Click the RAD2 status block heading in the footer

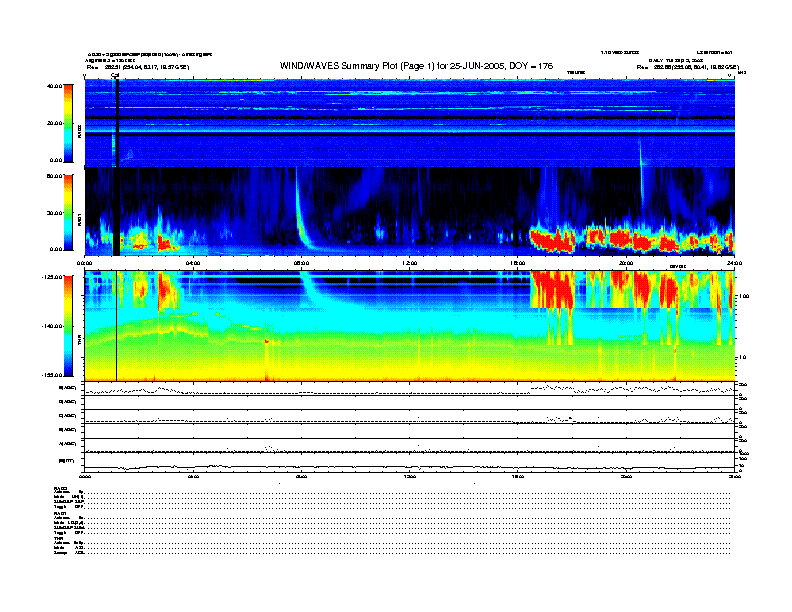(x=61, y=488)
